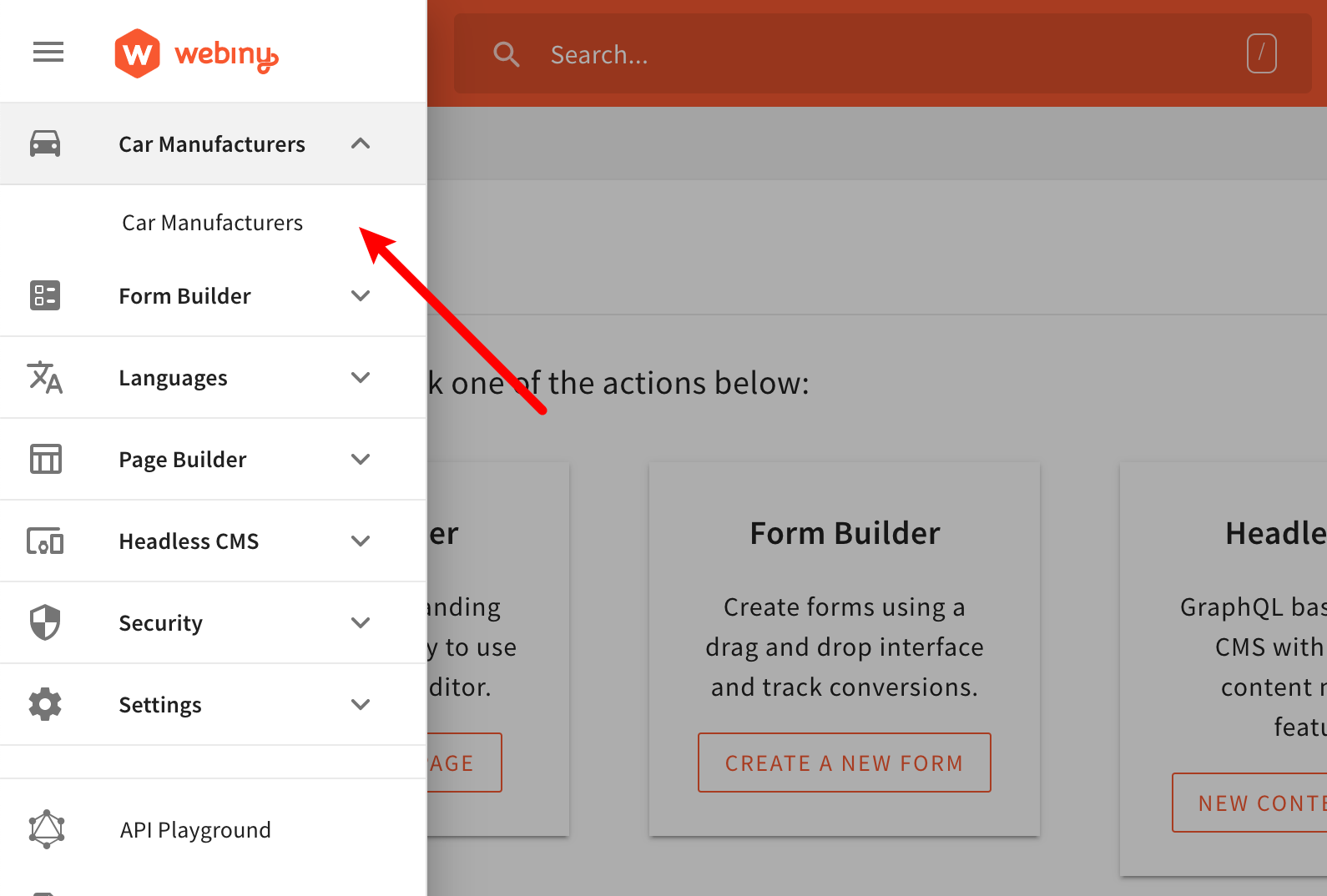
Task: Click the Form Builder sidebar icon
Action: point(45,295)
